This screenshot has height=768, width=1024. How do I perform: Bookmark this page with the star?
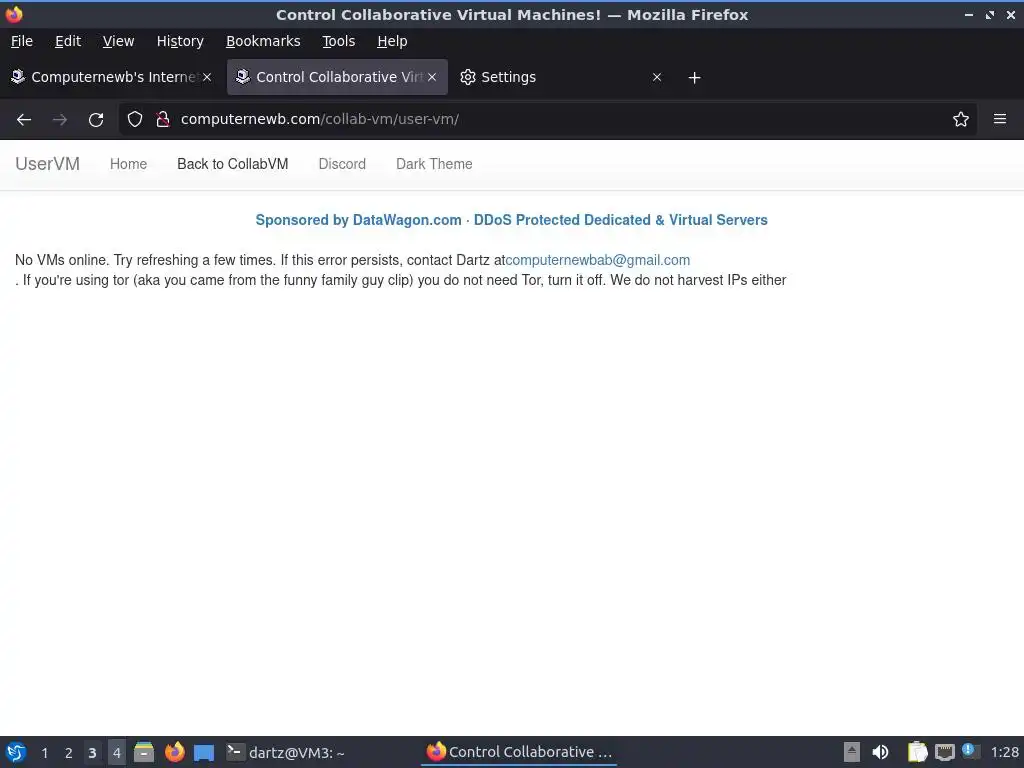[961, 119]
